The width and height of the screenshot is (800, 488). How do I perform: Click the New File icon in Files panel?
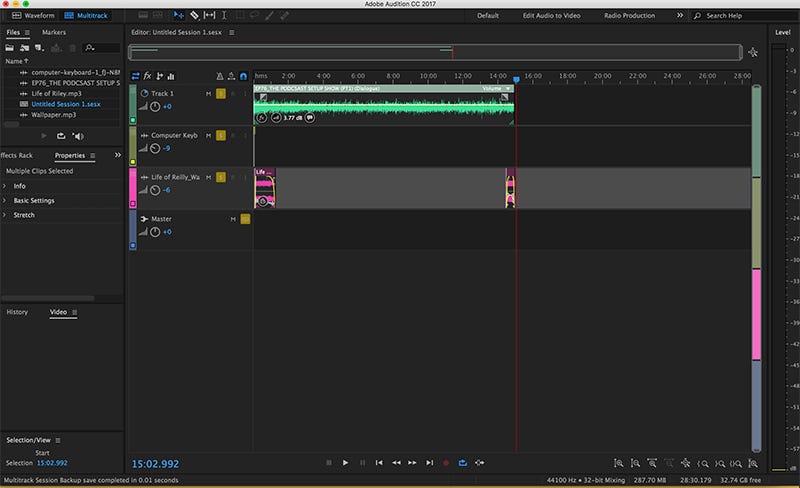pyautogui.click(x=39, y=47)
